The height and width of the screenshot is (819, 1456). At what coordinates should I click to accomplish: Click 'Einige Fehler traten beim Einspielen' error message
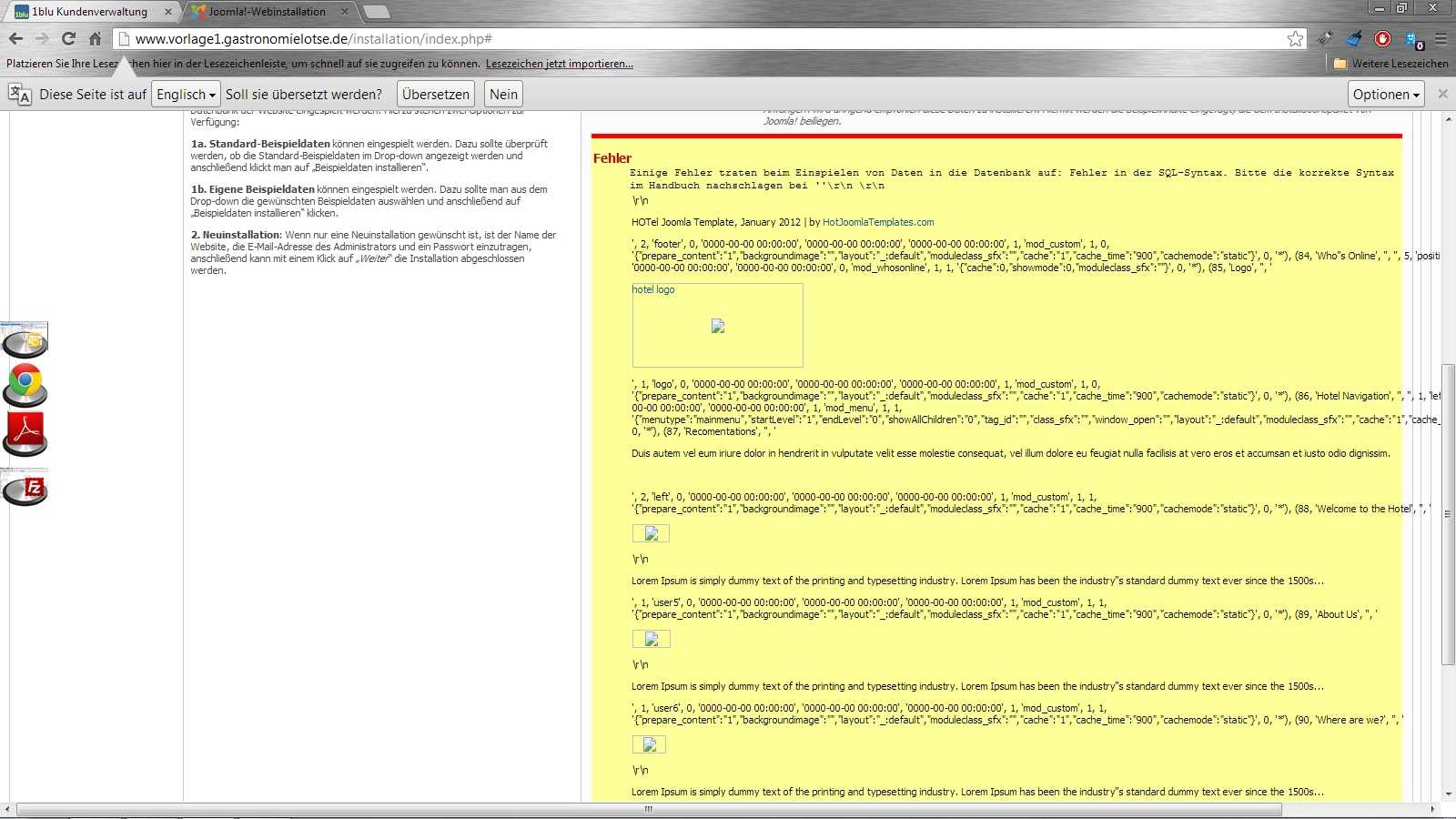1012,178
